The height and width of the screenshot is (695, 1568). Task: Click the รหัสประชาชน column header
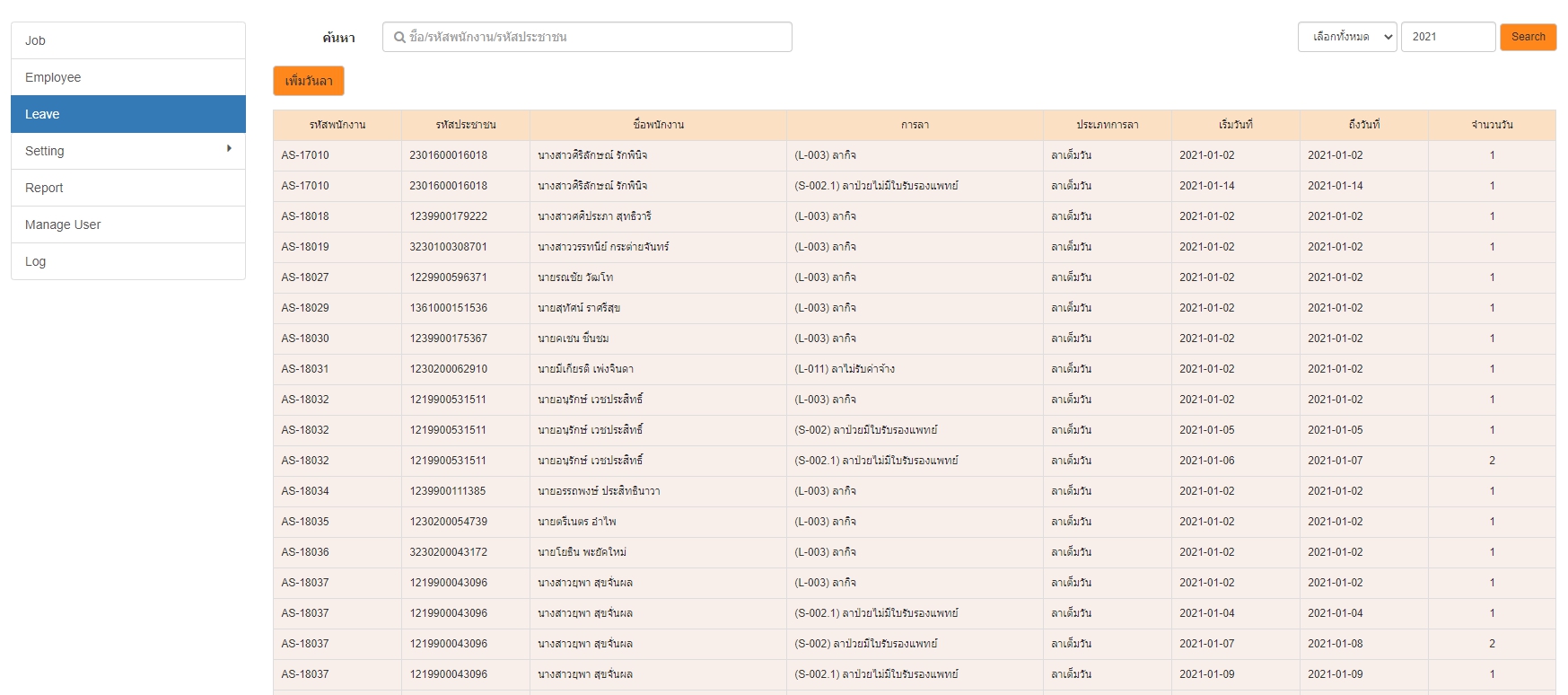(466, 125)
